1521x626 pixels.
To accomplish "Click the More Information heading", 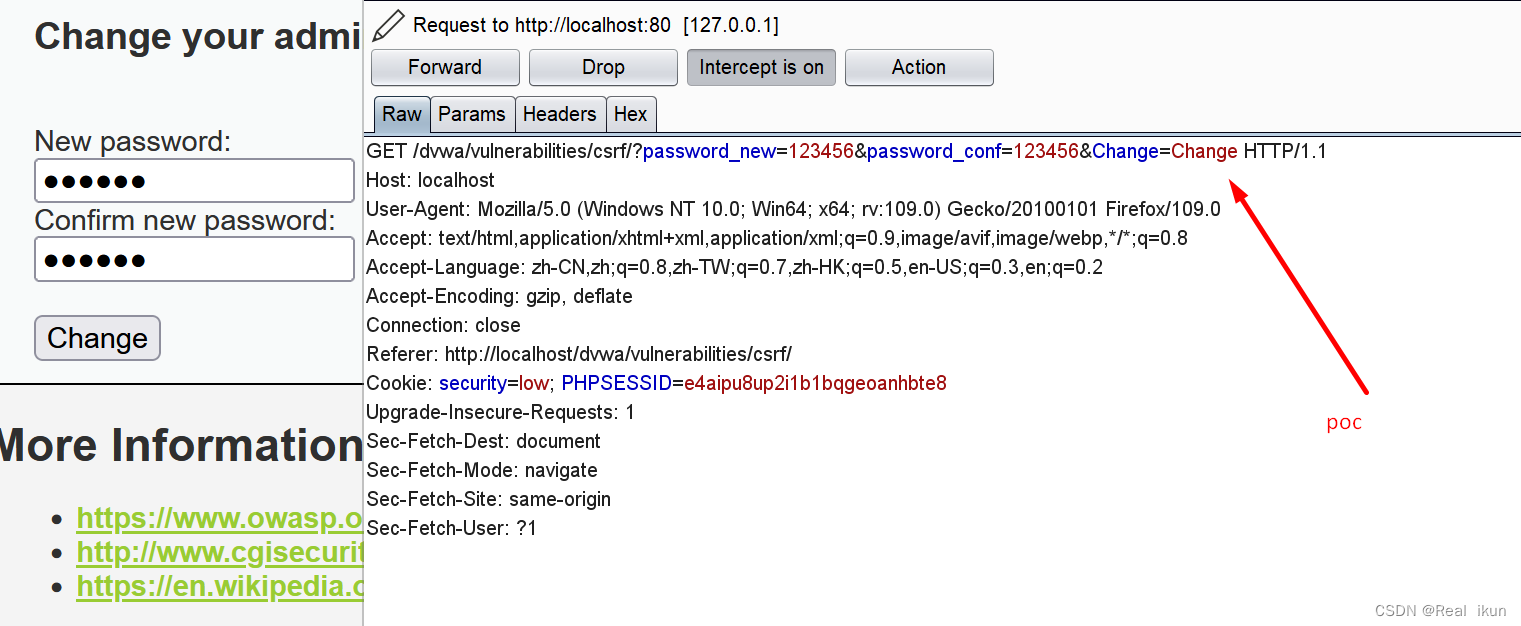I will 181,445.
